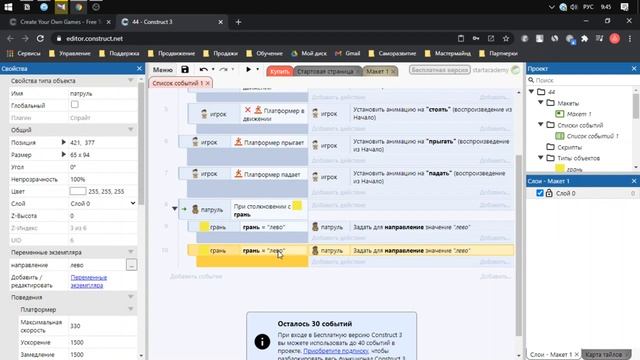The image size is (640, 360).
Task: Collapse the Платформер behavior section
Action: click(x=131, y=309)
